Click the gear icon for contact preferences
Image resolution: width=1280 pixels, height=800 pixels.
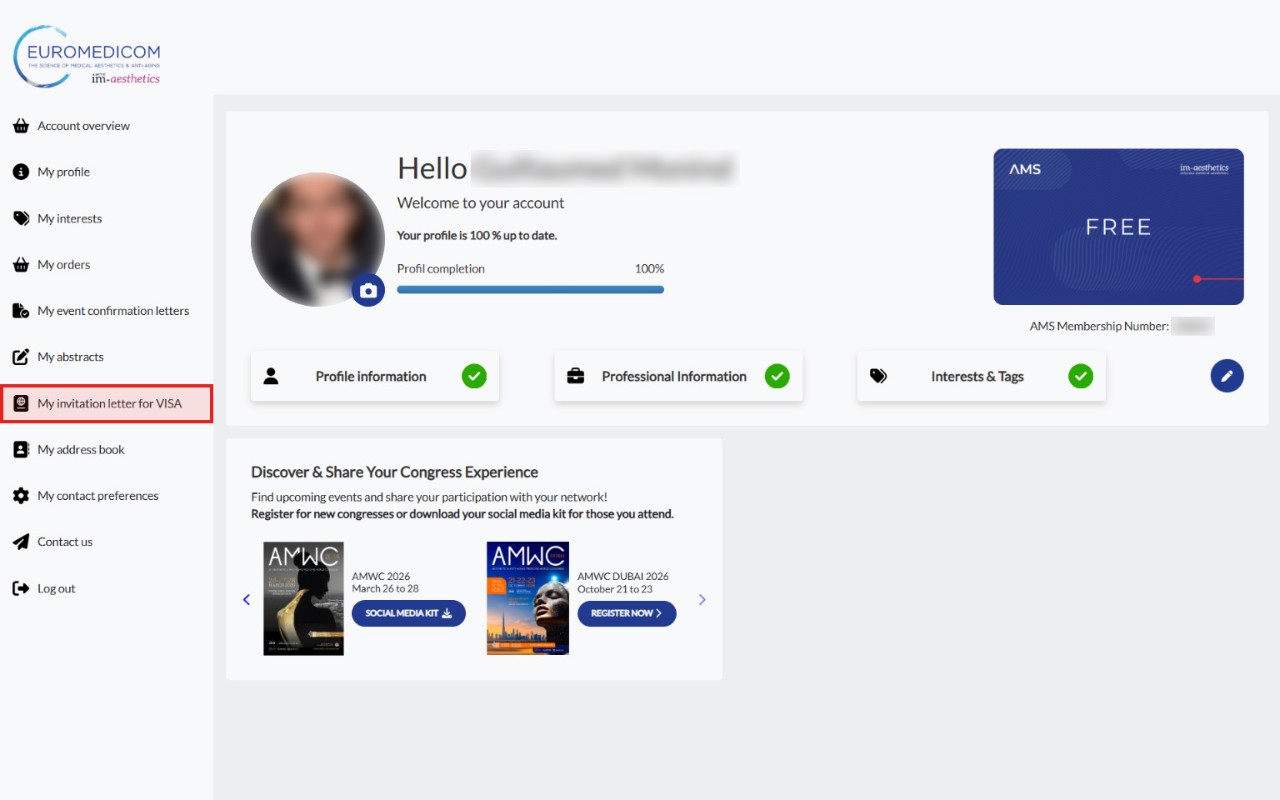pyautogui.click(x=21, y=496)
